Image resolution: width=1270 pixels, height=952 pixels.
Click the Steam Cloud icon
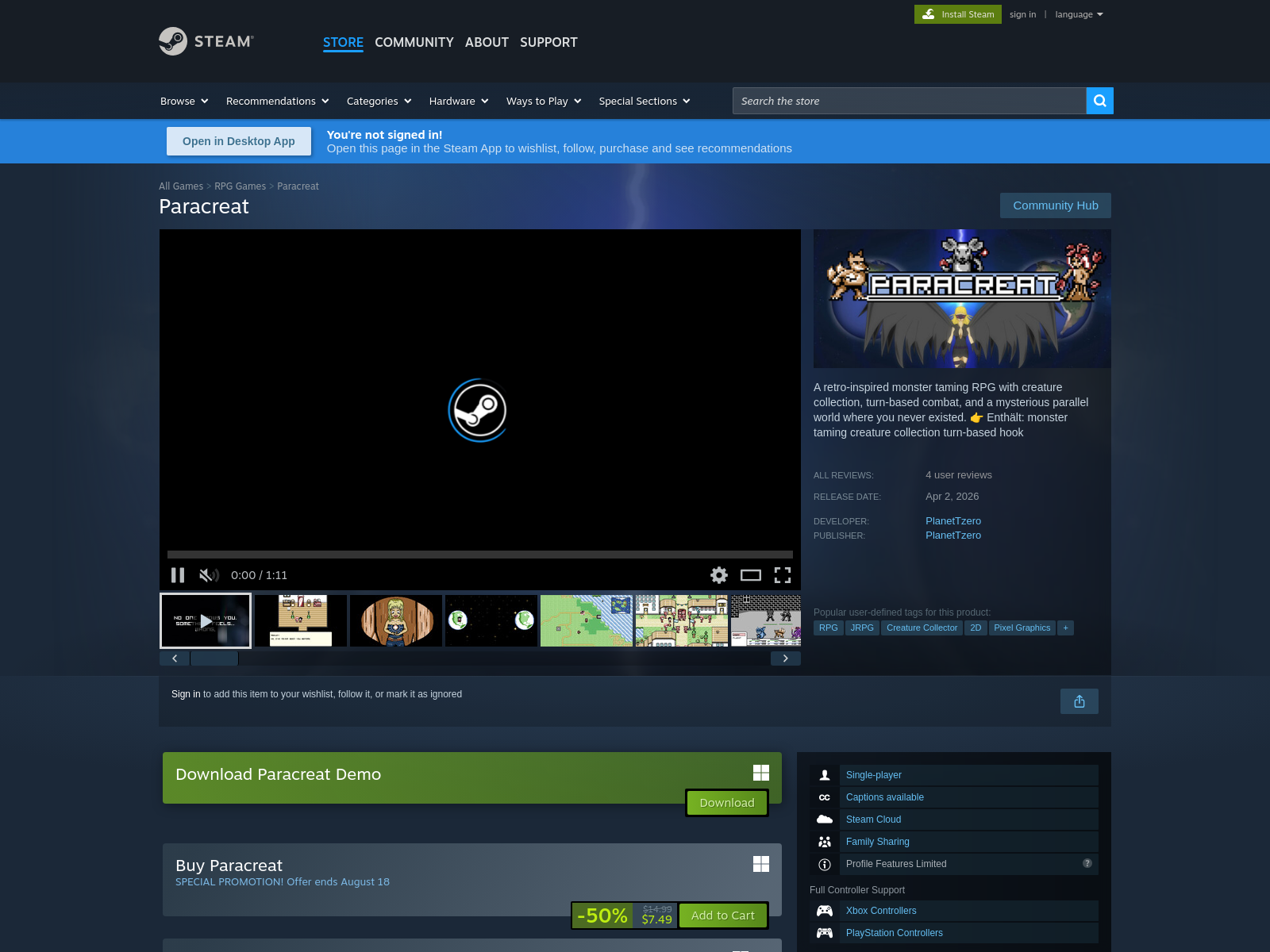pyautogui.click(x=825, y=820)
